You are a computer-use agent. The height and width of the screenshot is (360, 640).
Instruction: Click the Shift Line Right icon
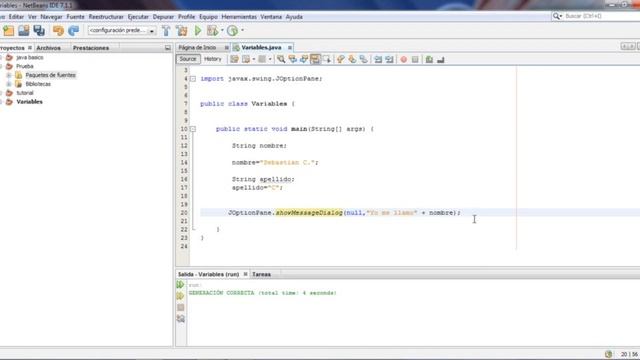(389, 60)
